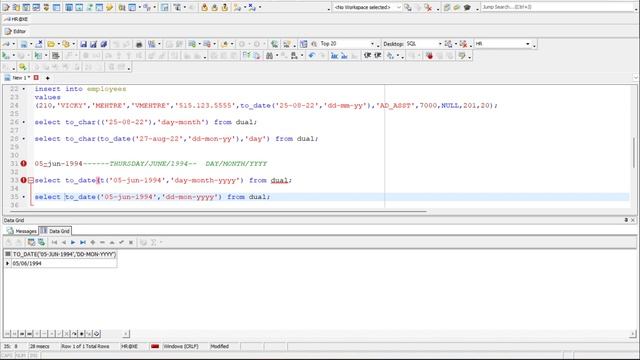Image resolution: width=640 pixels, height=360 pixels.
Task: Open the Top 20 row limit dropdown
Action: [372, 44]
